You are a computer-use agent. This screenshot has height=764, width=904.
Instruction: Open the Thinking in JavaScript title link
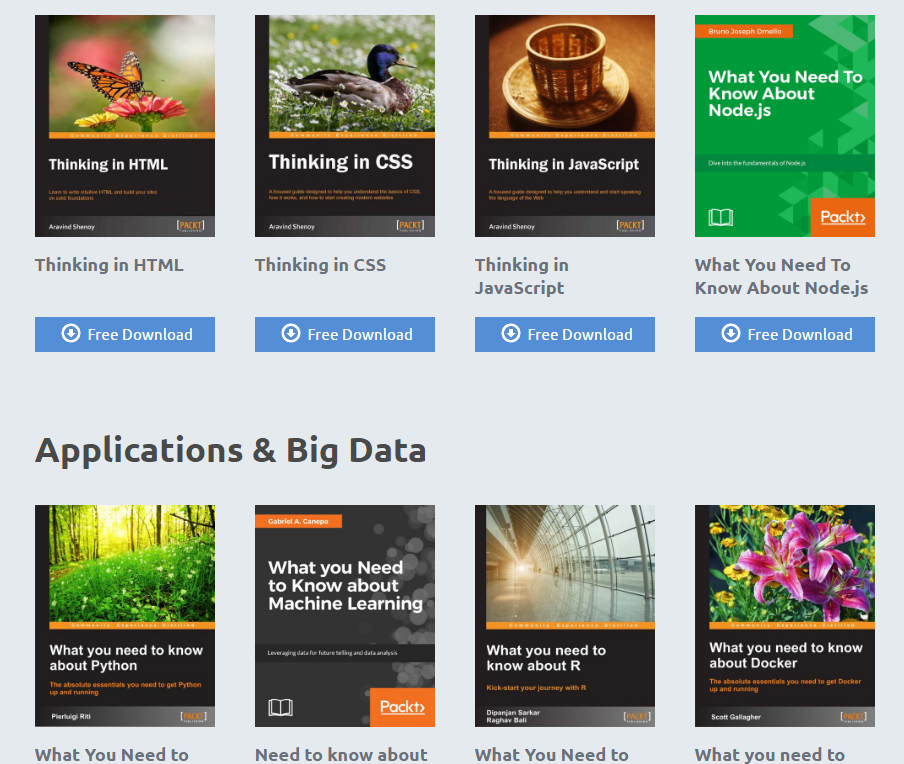pos(521,276)
